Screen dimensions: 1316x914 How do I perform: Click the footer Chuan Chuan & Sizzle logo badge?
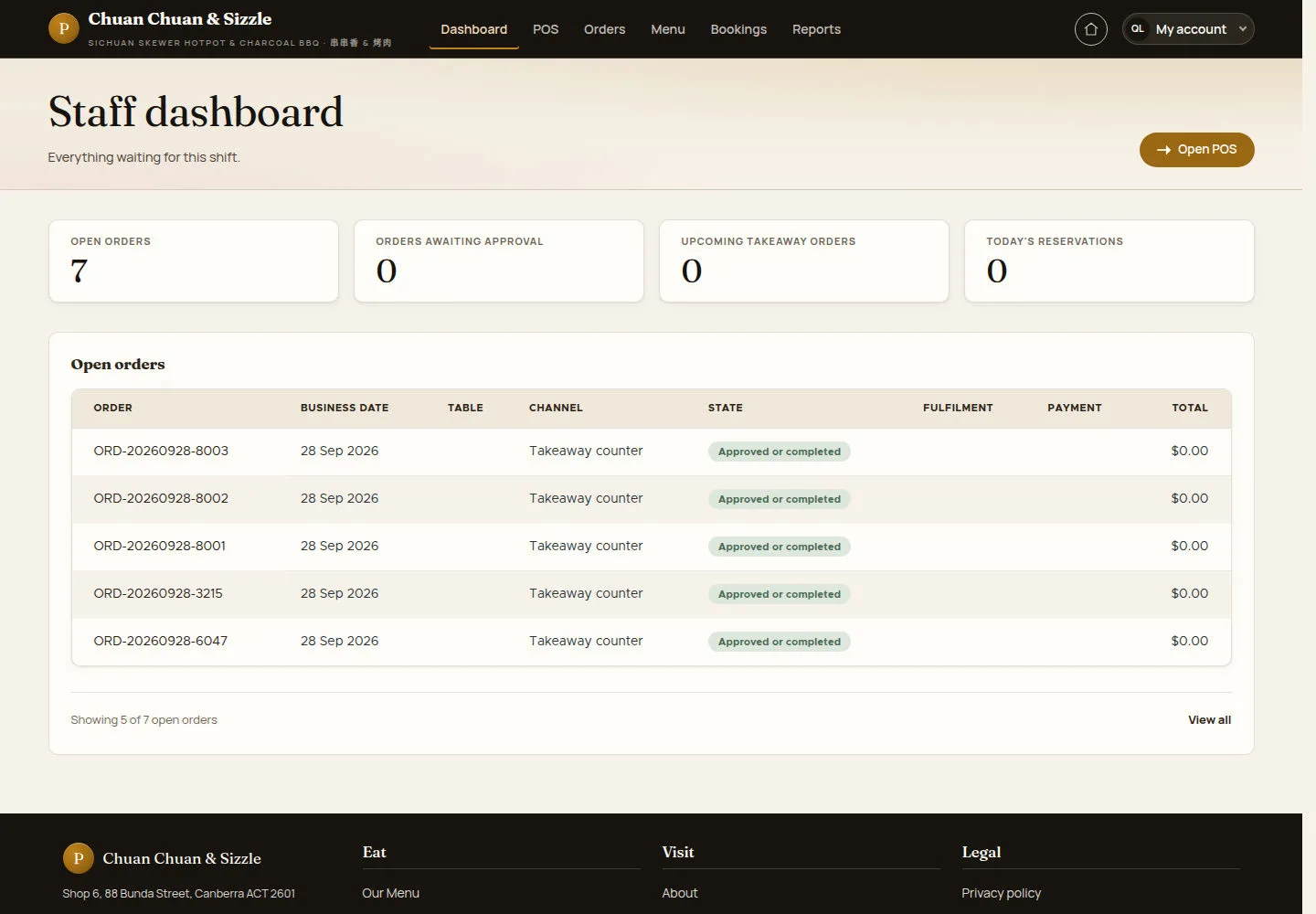click(79, 858)
